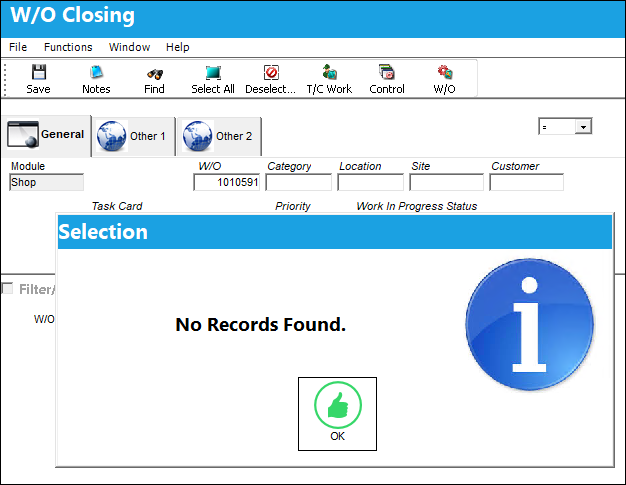Switch to the General tab
626x485 pixels.
tap(46, 135)
